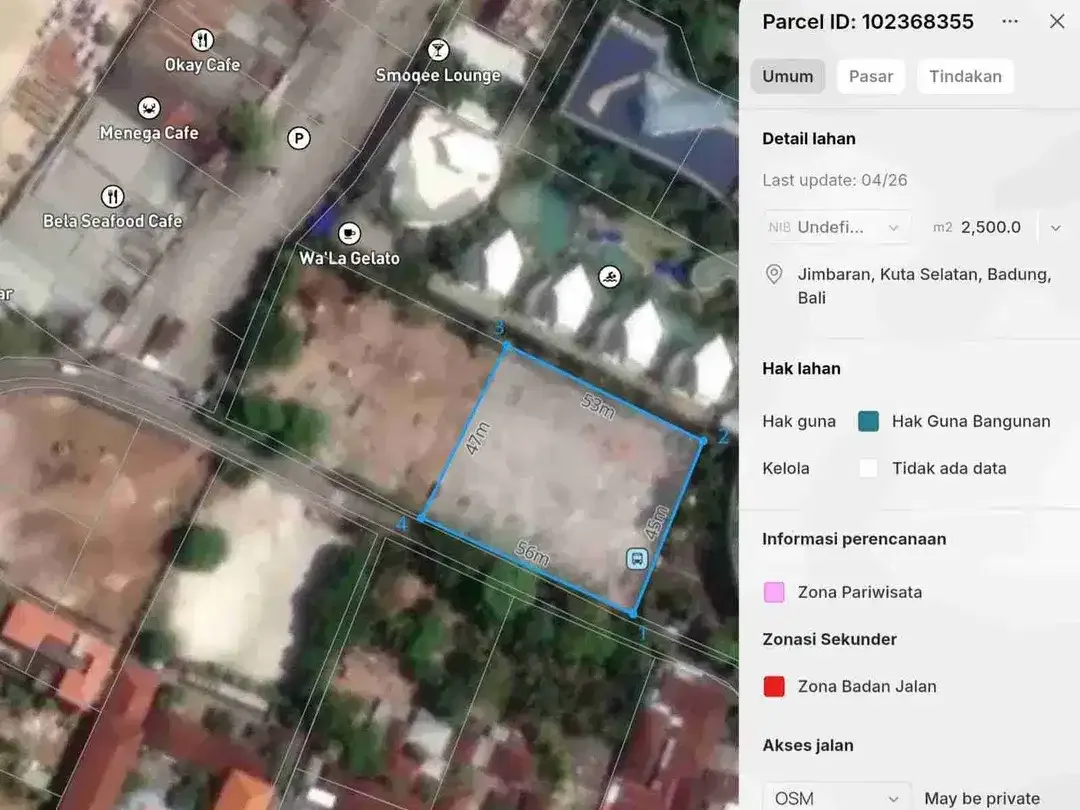Viewport: 1080px width, 810px height.
Task: Select the Wa'La Gelato coffee cup marker
Action: 349,233
